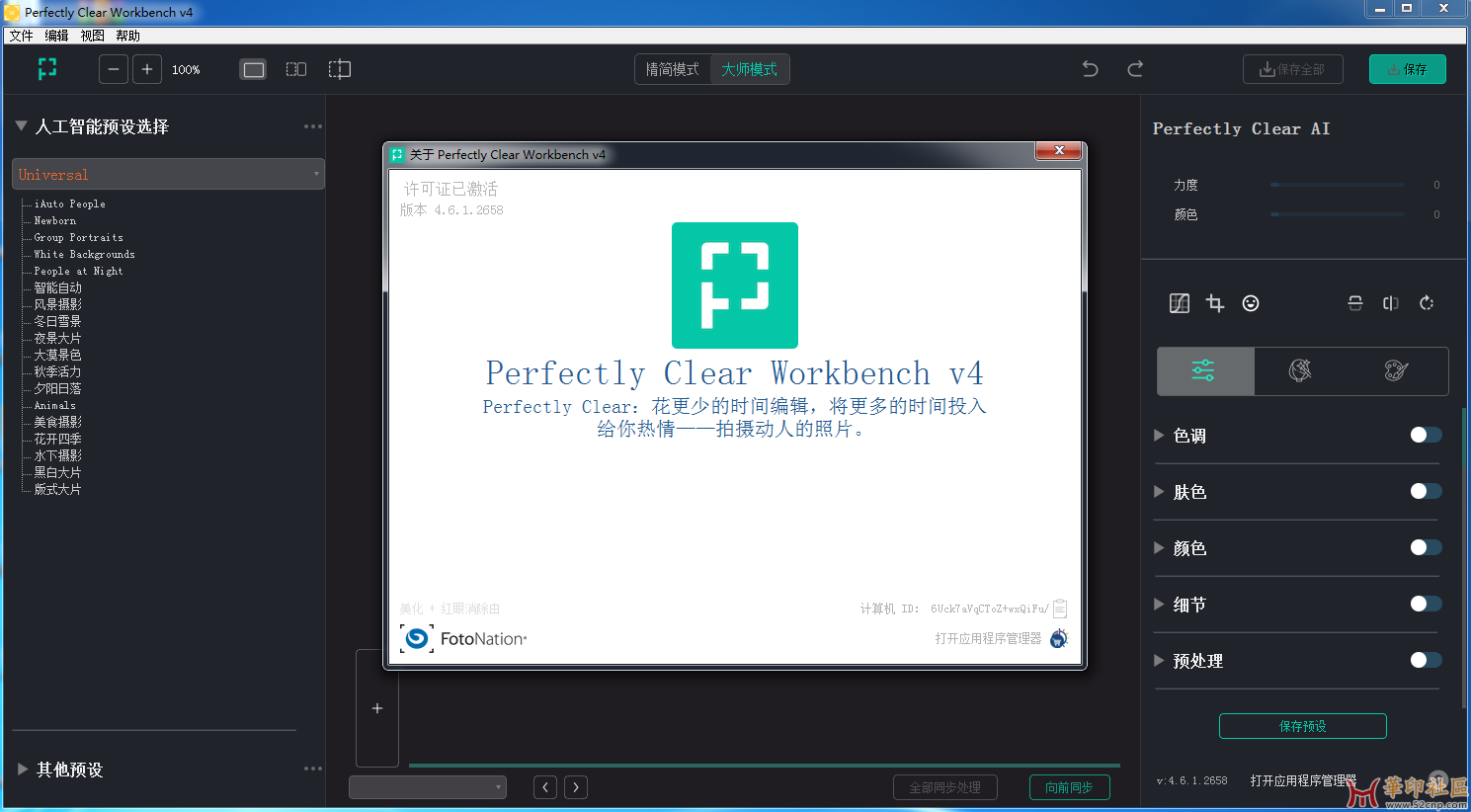Expand the 色调 section

click(1159, 436)
